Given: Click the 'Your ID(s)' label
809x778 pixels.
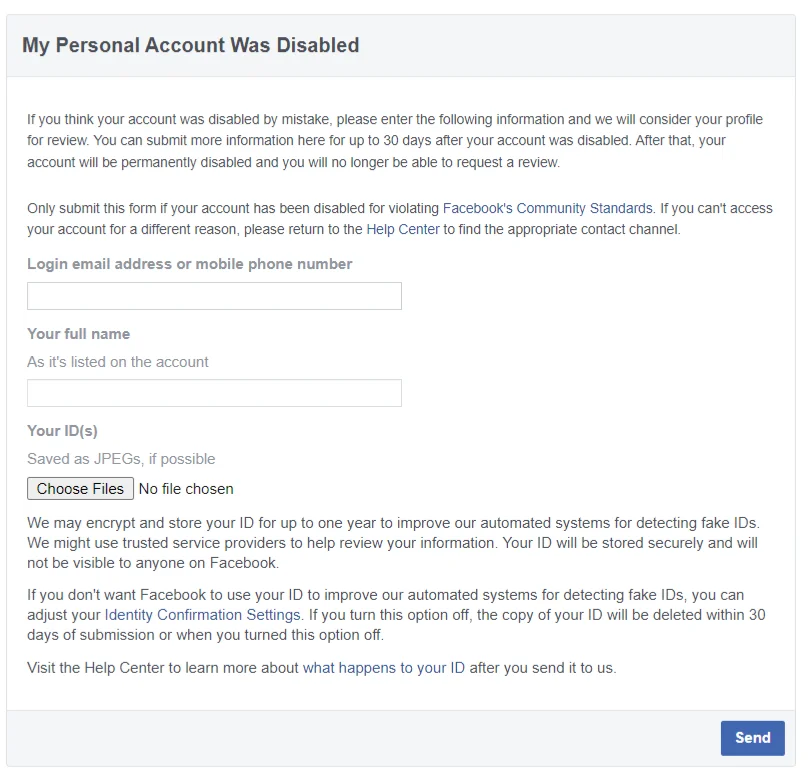Looking at the screenshot, I should pos(62,431).
